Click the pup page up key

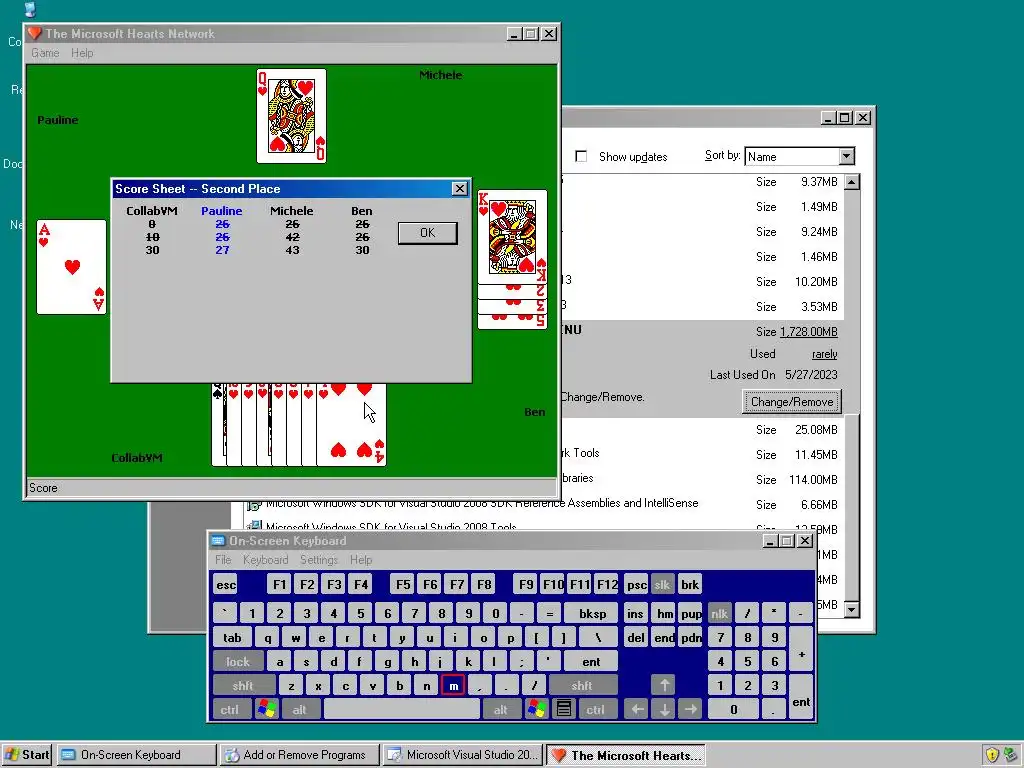click(690, 613)
